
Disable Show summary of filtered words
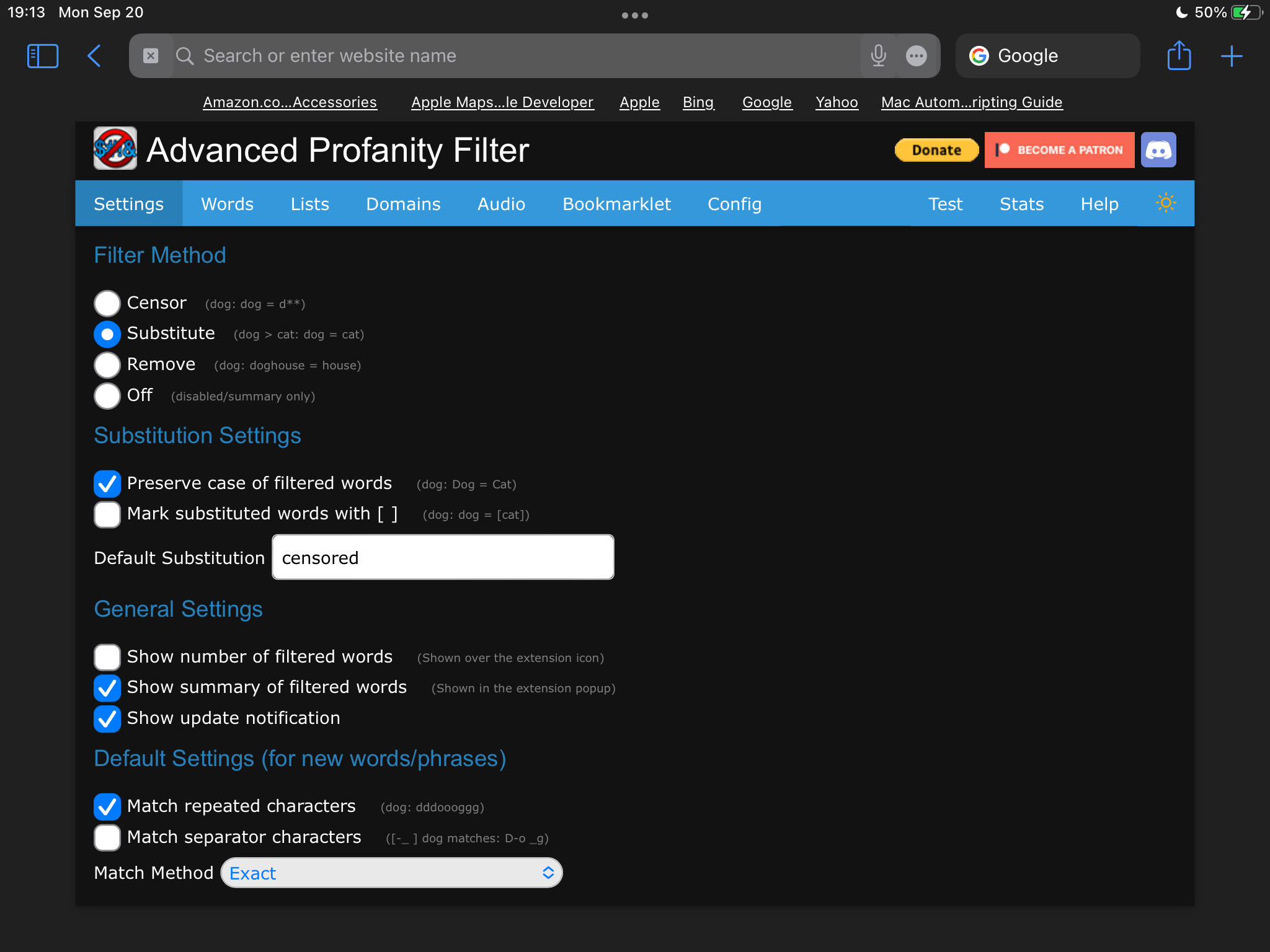[107, 688]
